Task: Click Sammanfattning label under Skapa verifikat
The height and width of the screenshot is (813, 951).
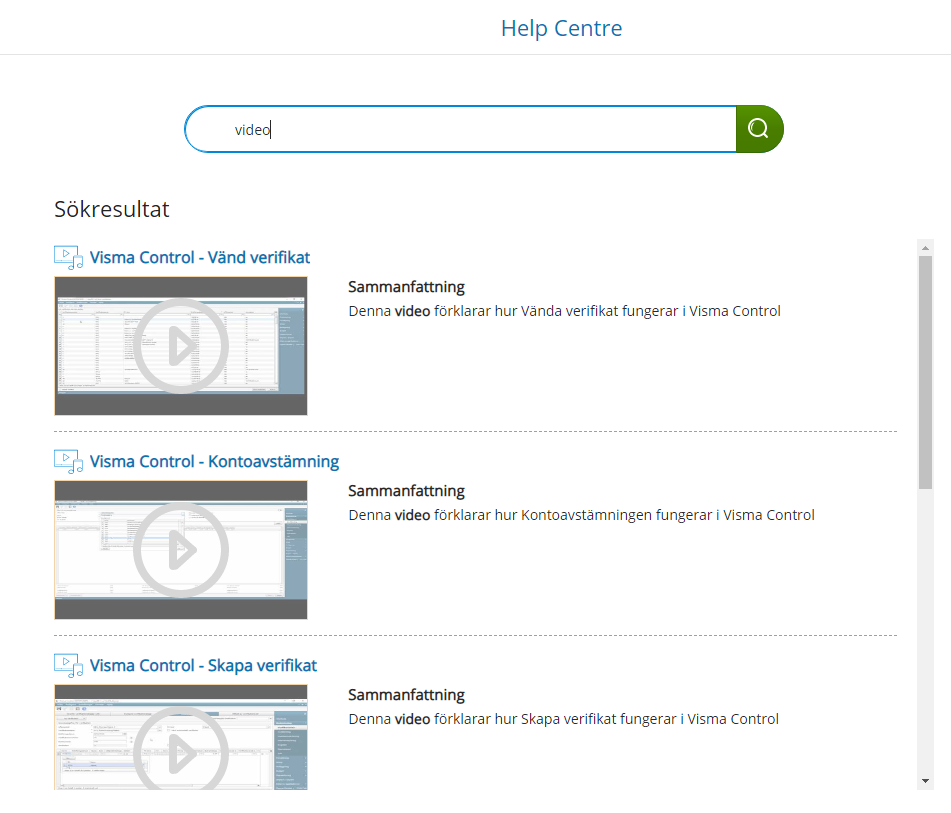Action: click(x=406, y=695)
